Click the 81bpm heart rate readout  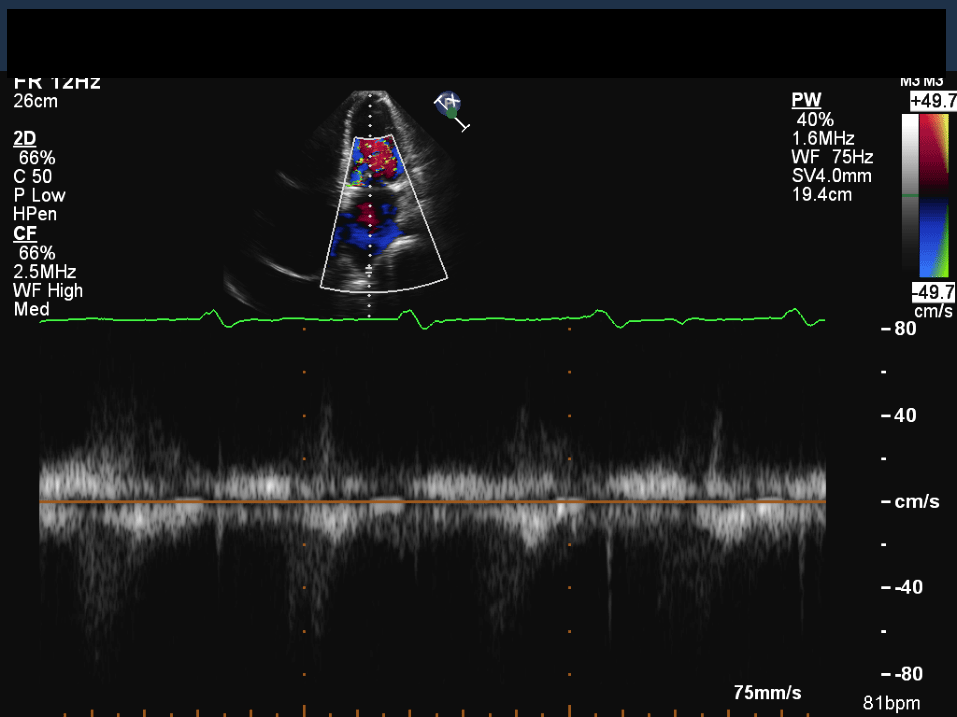(x=891, y=703)
